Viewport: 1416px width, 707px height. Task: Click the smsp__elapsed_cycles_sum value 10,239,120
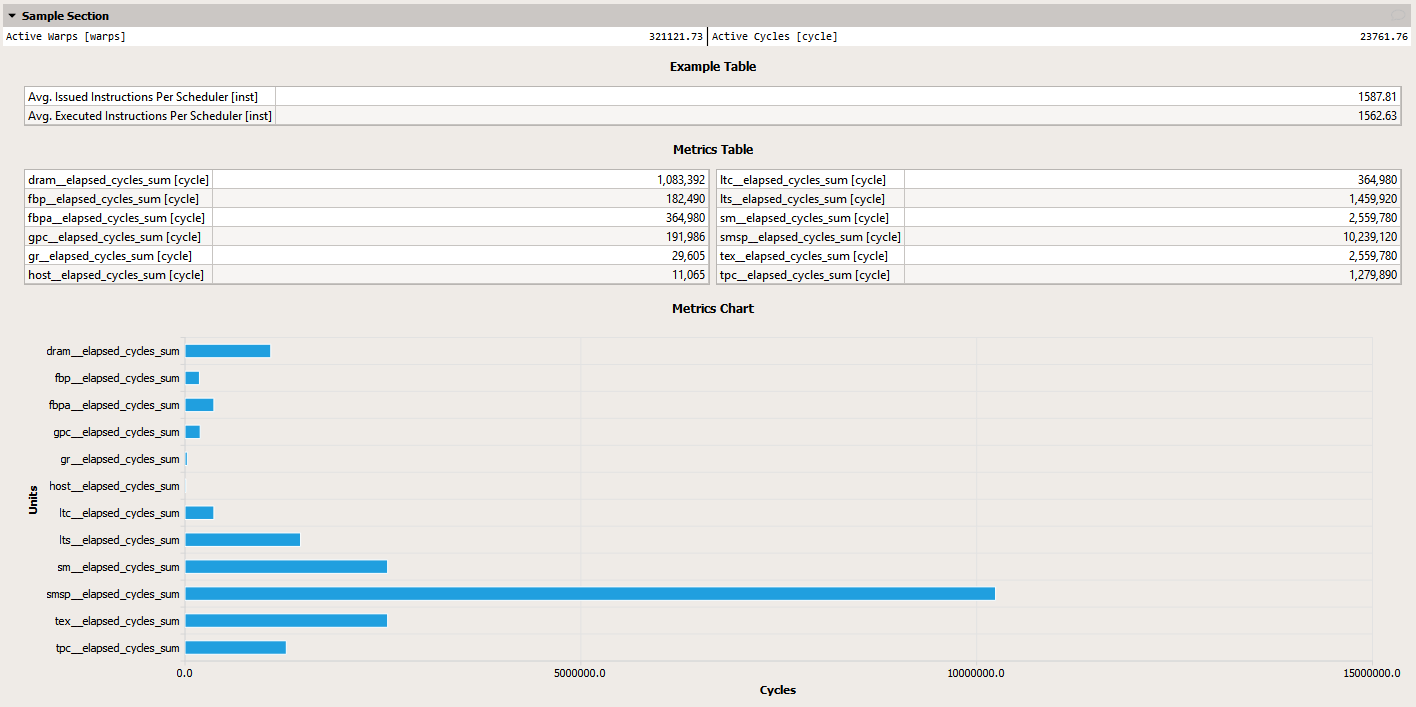1363,237
